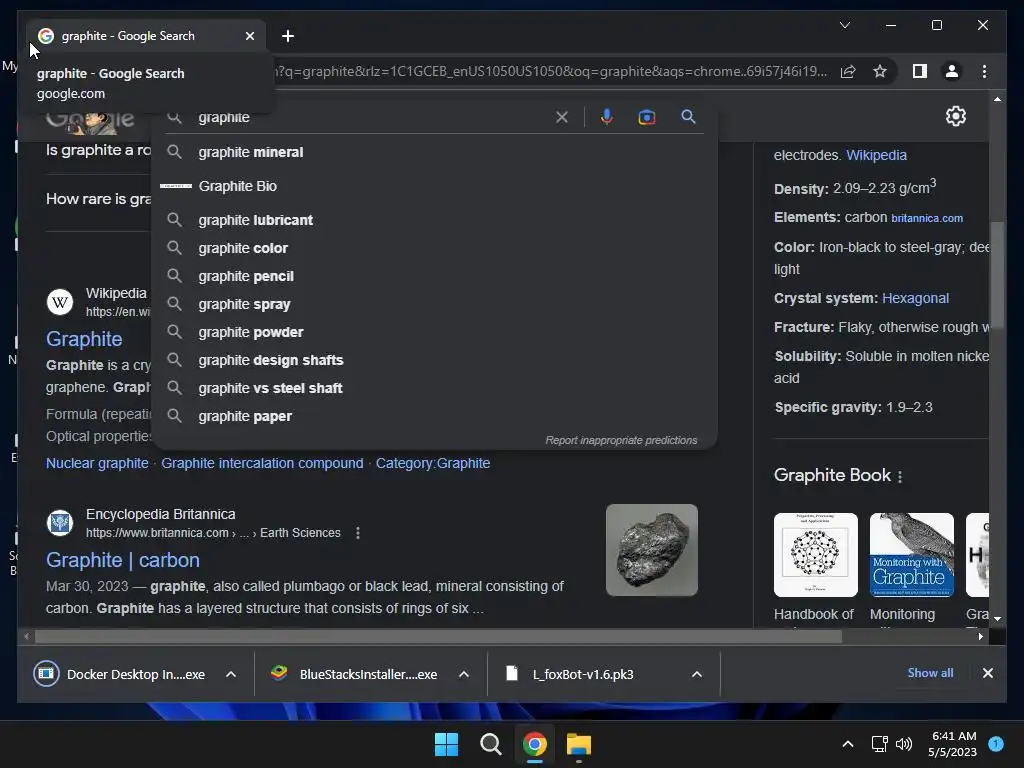Click Show all downloads
The image size is (1024, 768).
pyautogui.click(x=930, y=673)
